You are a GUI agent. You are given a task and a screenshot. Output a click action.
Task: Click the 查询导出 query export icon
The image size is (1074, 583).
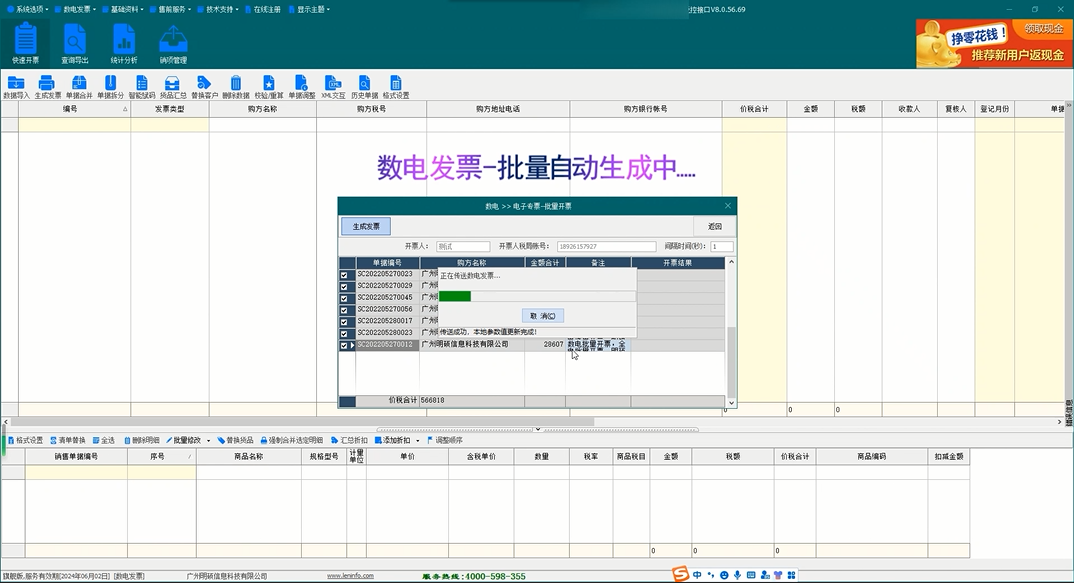tap(75, 44)
